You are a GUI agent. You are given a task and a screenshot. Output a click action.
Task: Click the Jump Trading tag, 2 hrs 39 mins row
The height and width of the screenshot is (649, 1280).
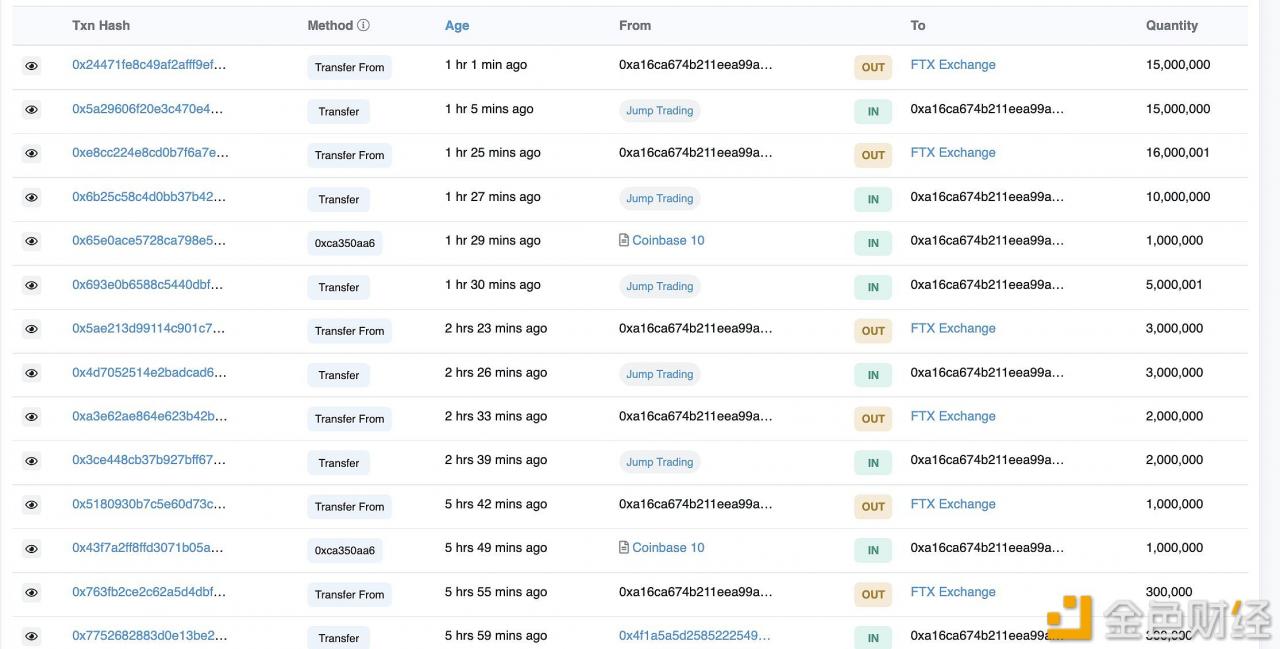point(660,463)
